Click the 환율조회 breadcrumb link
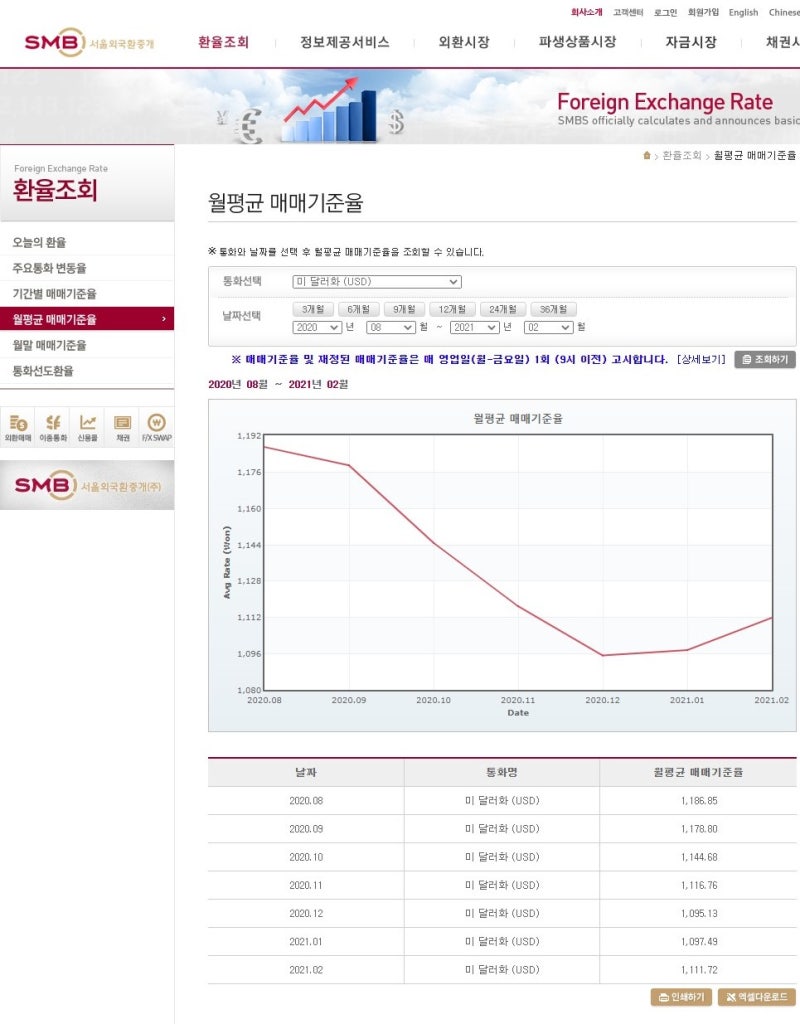 pos(682,155)
